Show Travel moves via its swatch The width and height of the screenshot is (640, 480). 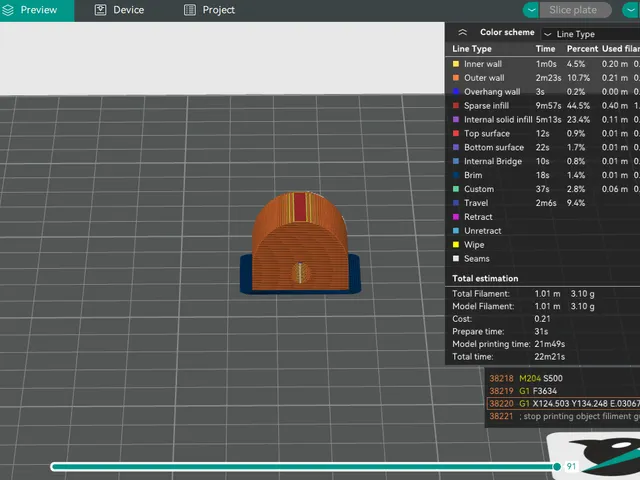[x=456, y=202]
